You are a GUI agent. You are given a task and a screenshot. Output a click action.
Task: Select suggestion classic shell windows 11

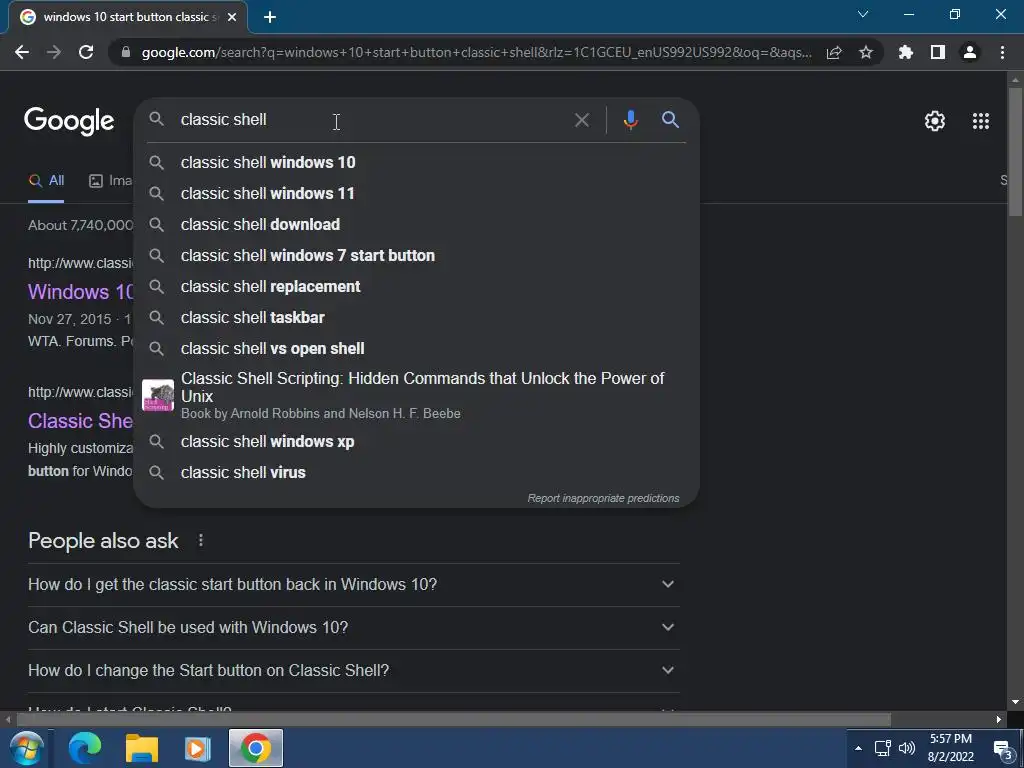pos(416,193)
